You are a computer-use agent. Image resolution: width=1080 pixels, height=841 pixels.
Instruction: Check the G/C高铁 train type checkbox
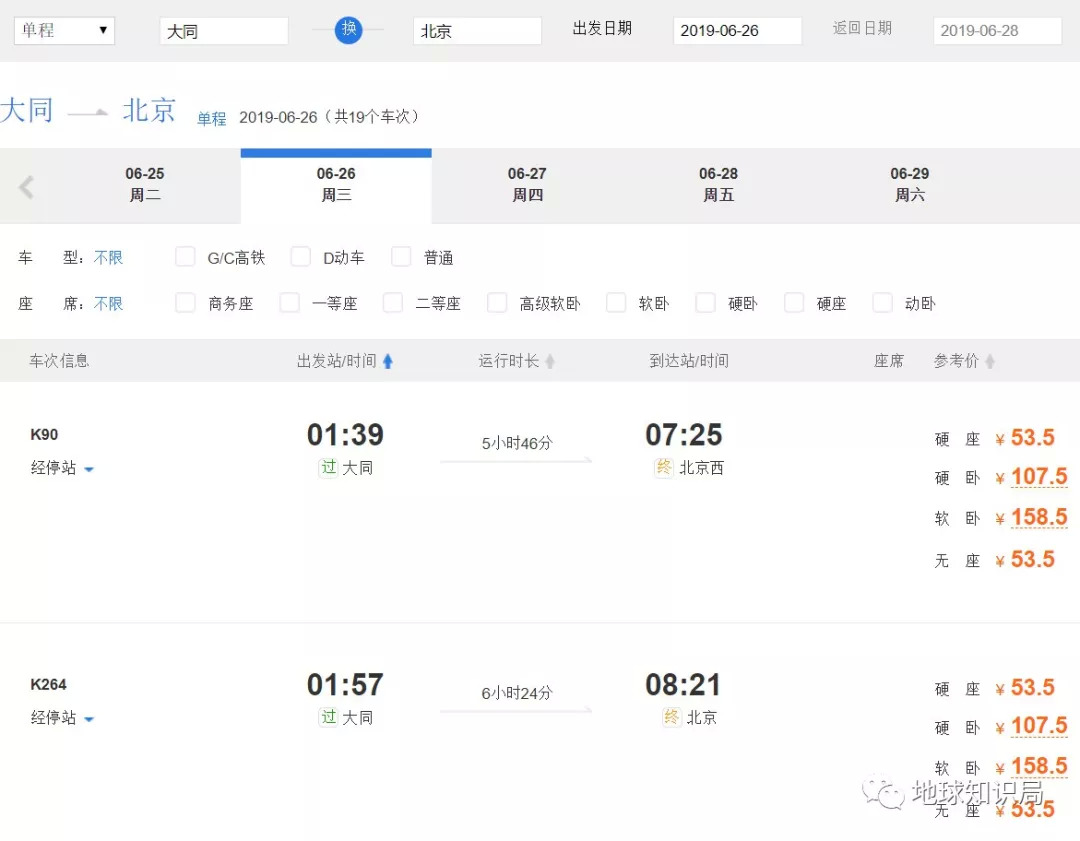tap(185, 257)
